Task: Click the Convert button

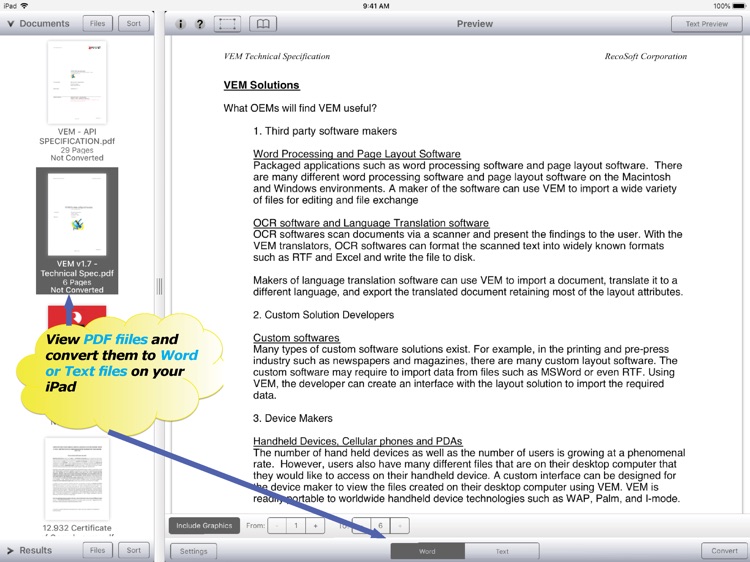Action: pos(724,551)
